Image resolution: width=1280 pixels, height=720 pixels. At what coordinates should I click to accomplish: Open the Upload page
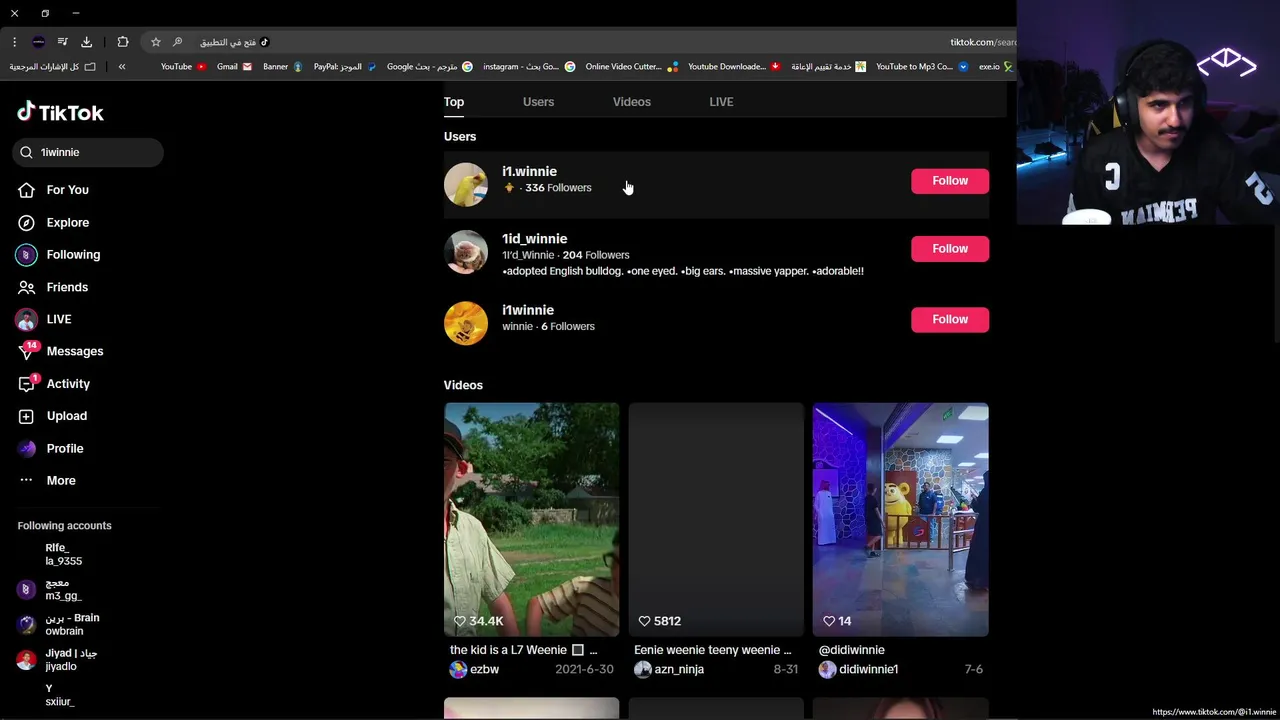tap(54, 416)
